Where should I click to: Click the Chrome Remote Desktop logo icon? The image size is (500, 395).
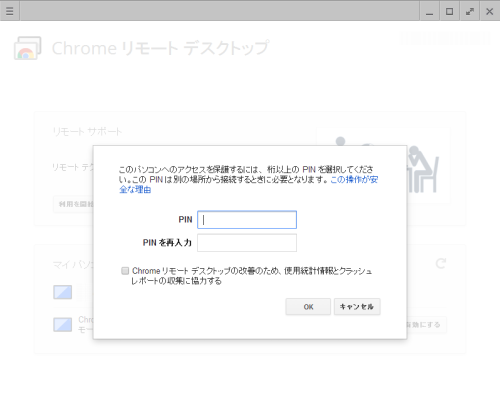tap(28, 48)
